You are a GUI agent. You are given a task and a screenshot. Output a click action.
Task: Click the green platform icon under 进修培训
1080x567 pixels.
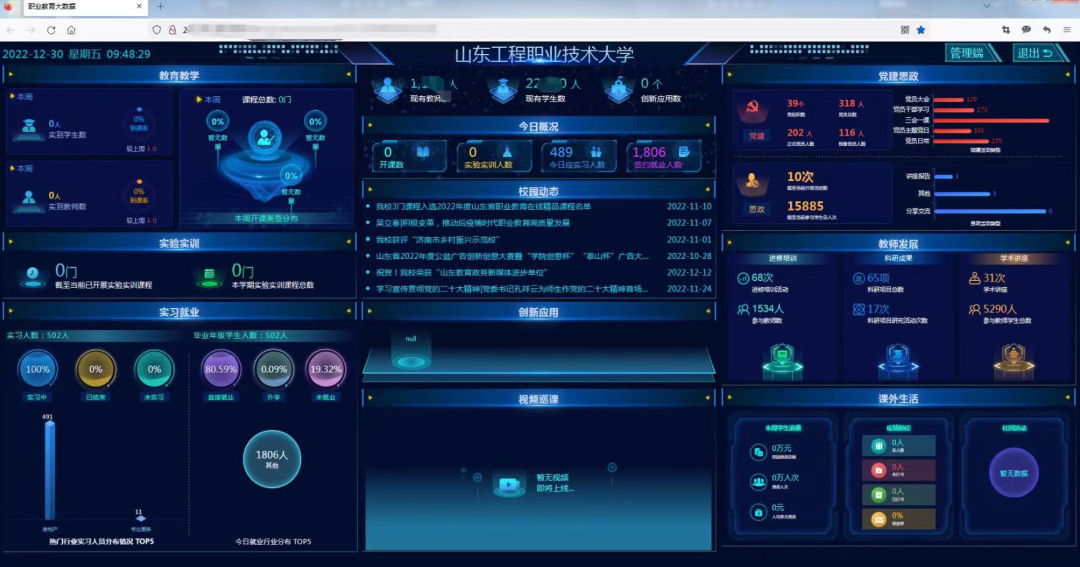782,361
